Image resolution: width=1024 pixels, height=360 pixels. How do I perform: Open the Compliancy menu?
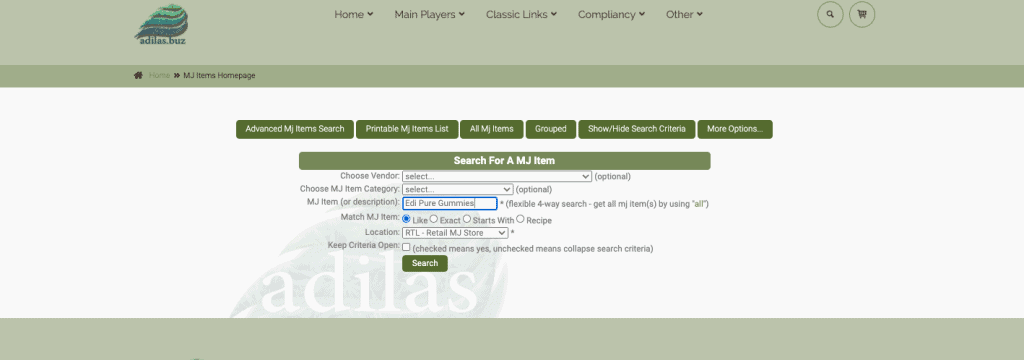click(x=611, y=14)
